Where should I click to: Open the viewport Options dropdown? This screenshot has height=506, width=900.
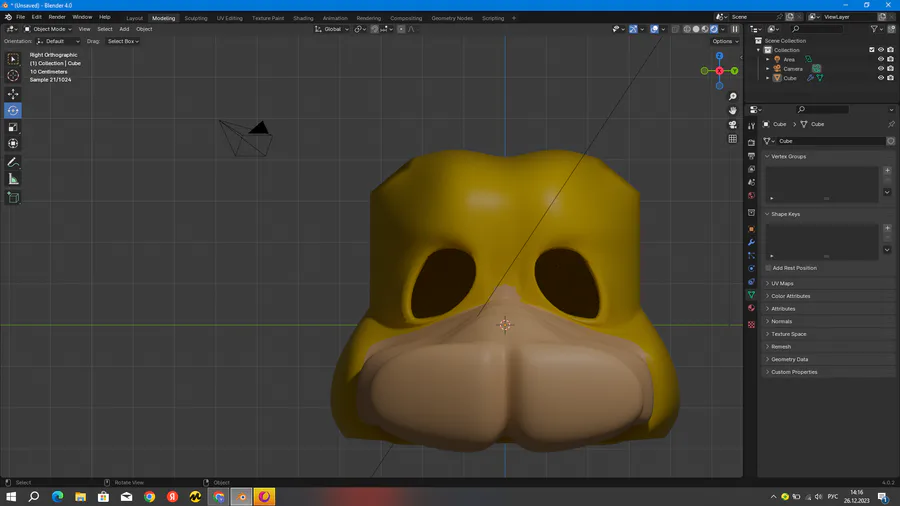[725, 41]
